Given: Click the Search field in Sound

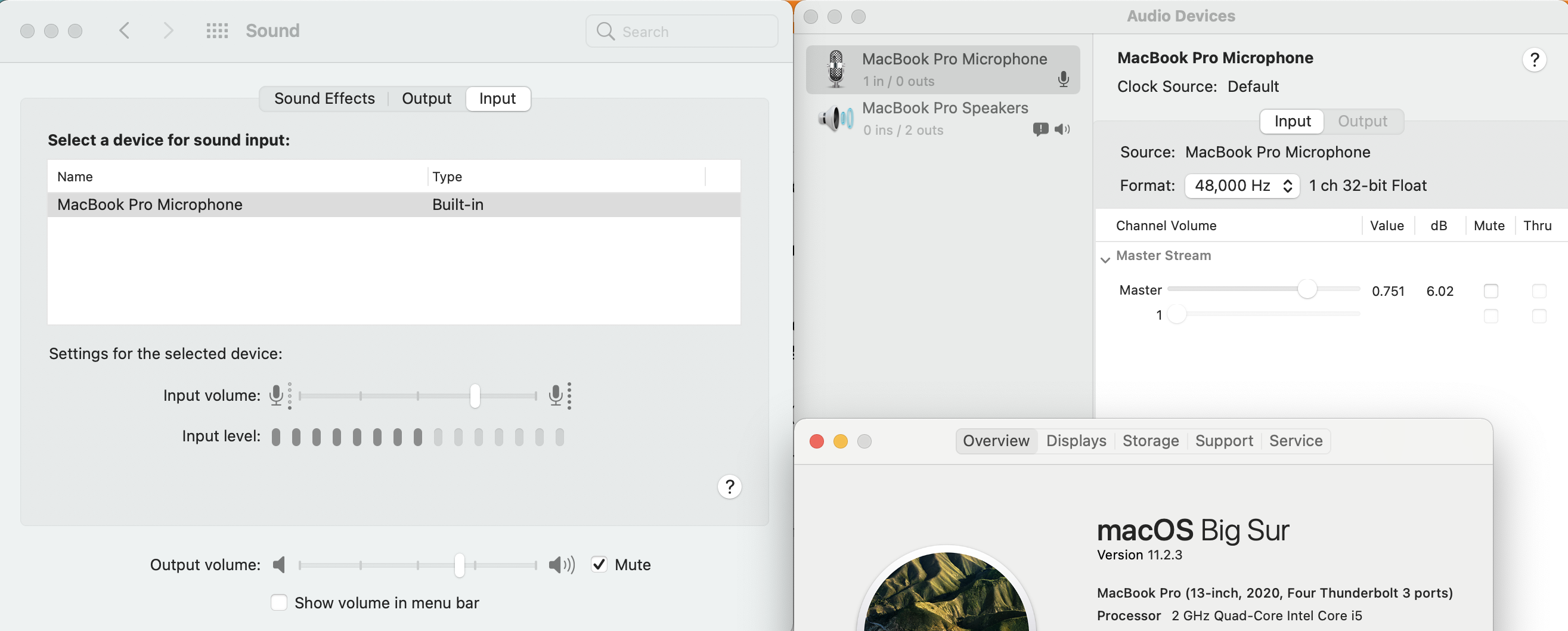Looking at the screenshot, I should point(681,31).
